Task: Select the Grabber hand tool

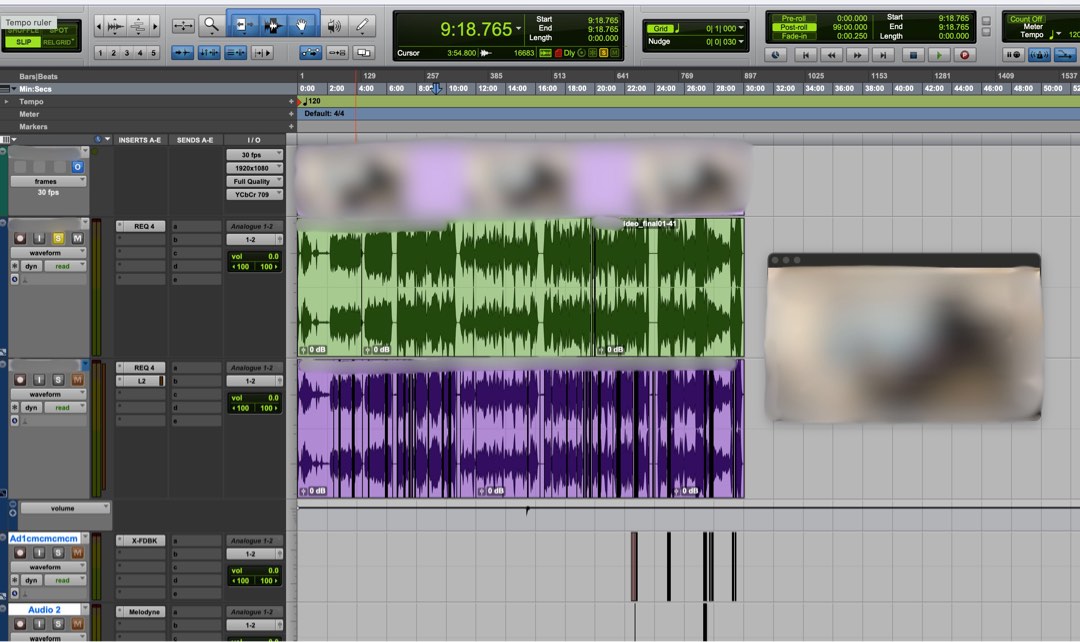Action: [302, 26]
